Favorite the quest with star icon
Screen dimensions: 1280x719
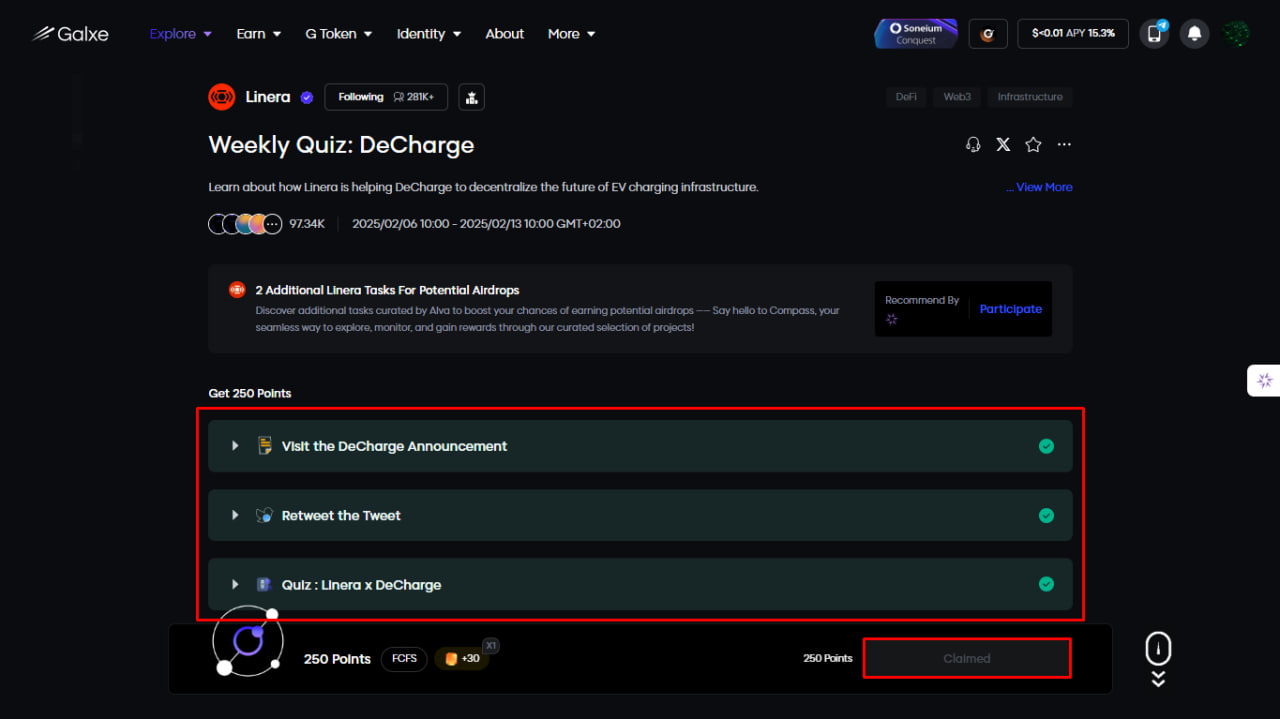coord(1033,145)
